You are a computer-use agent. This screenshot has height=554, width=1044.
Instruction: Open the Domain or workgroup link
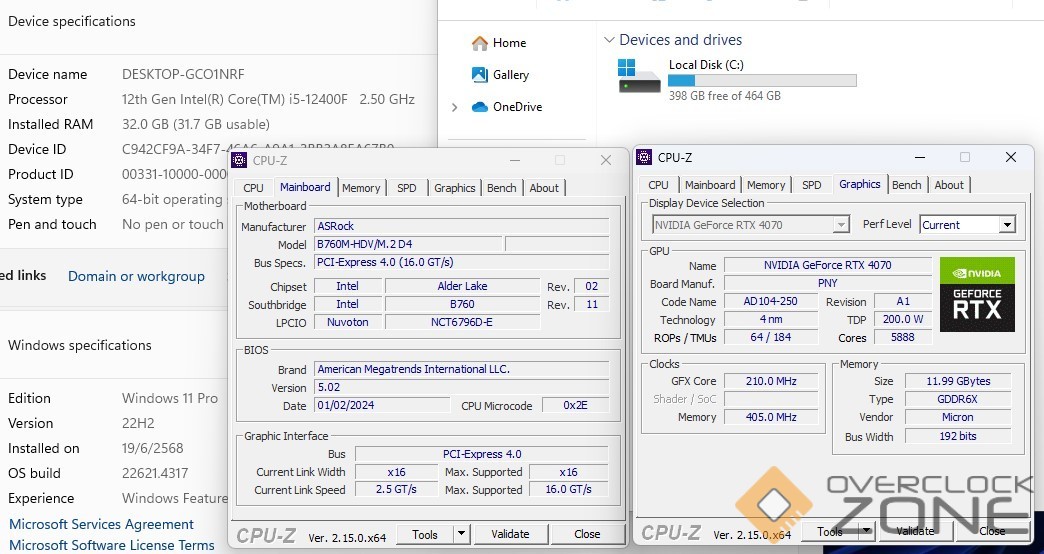136,276
